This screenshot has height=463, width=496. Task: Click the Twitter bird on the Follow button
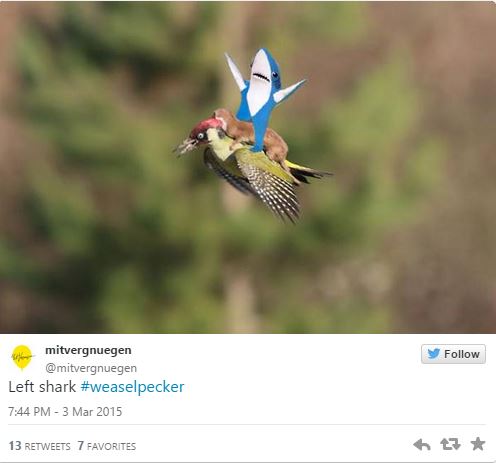434,354
